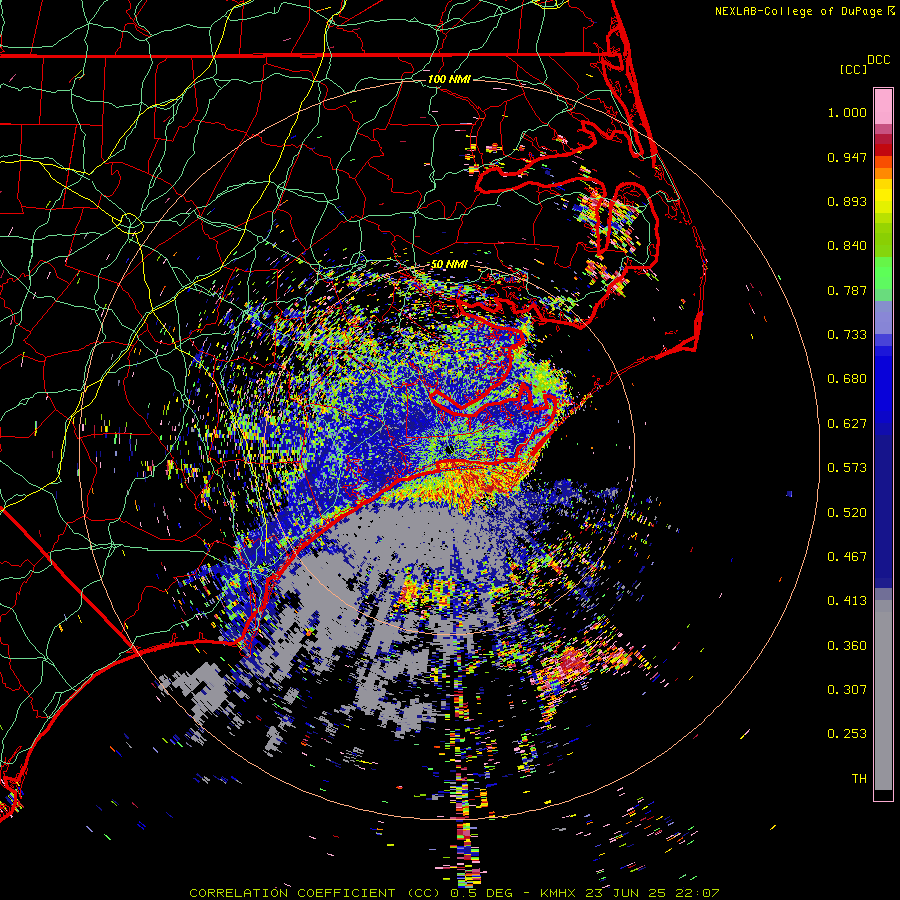Click the 0.520 color scale value
900x900 pixels.
[x=847, y=513]
